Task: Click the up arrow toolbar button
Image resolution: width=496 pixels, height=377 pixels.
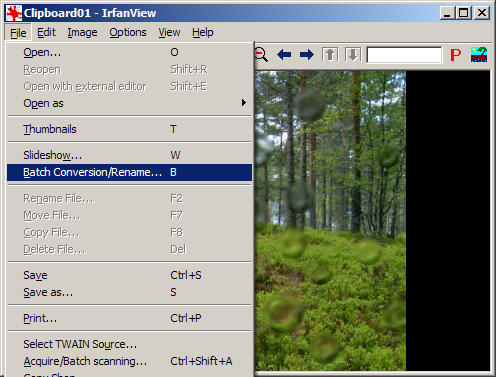Action: click(x=330, y=54)
